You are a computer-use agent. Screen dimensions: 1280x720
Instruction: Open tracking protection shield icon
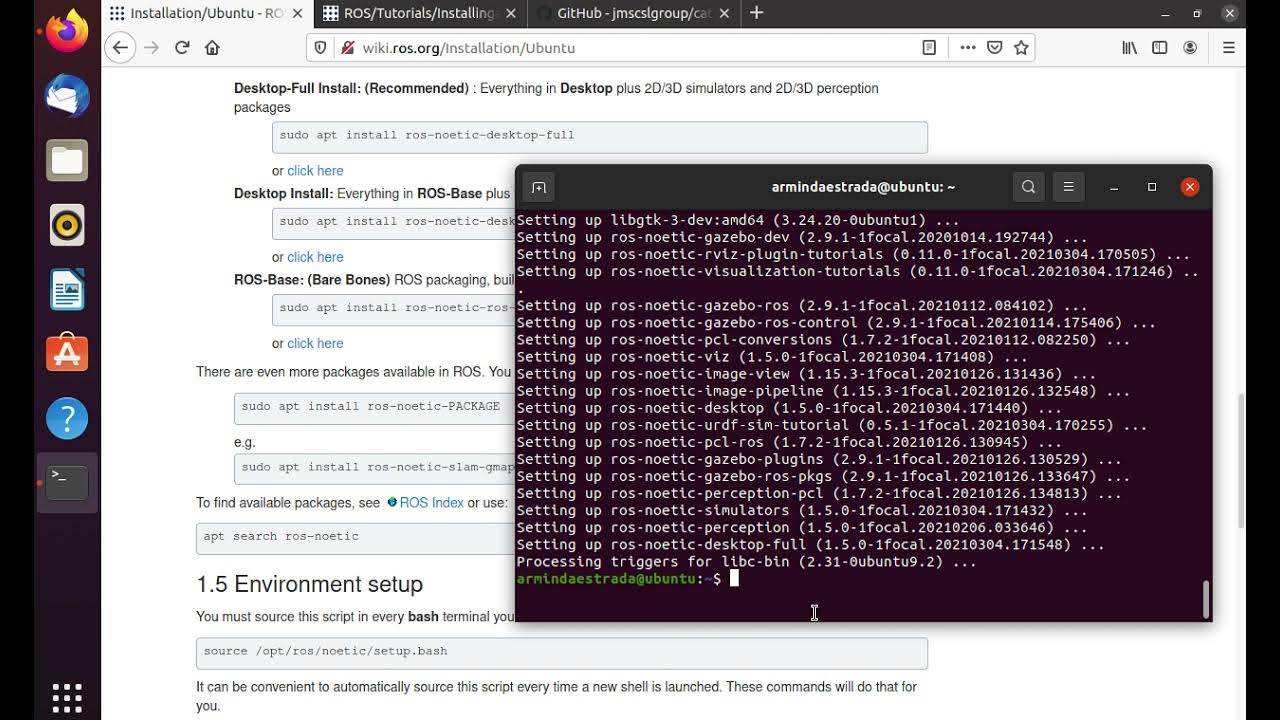(320, 47)
